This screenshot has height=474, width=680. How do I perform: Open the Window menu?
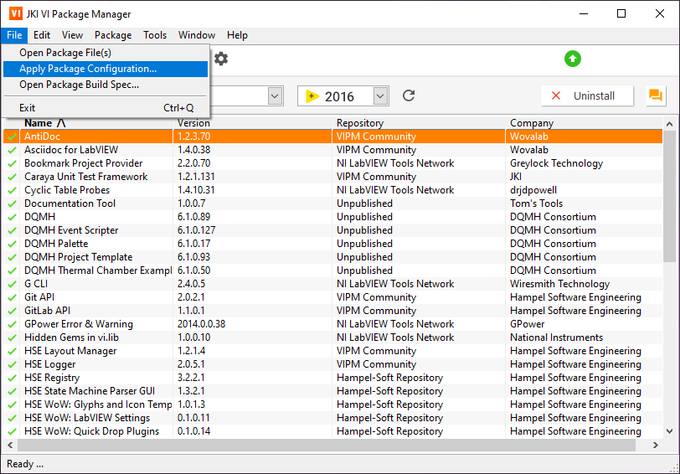point(196,35)
